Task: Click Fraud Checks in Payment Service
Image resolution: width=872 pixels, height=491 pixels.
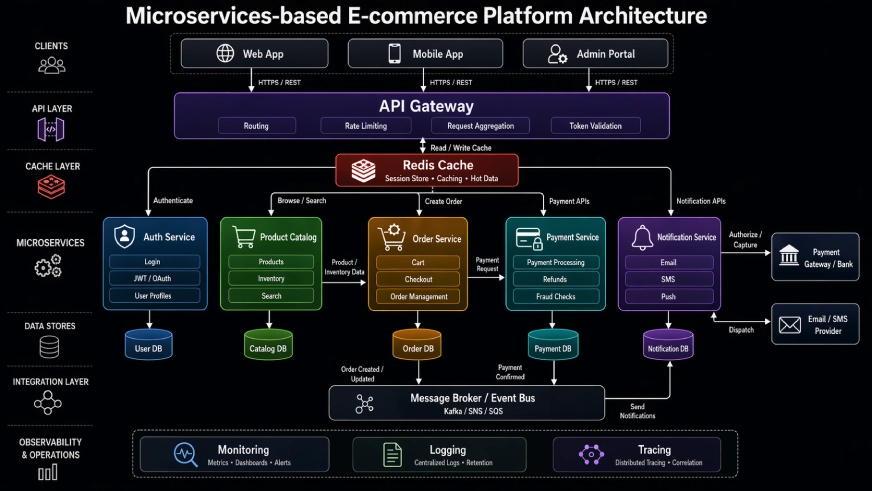Action: coord(555,296)
